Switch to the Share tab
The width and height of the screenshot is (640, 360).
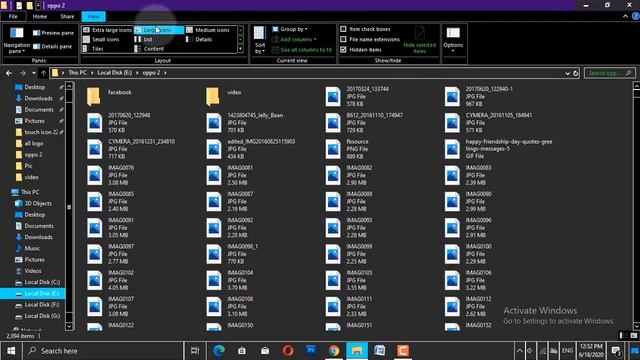tap(67, 16)
